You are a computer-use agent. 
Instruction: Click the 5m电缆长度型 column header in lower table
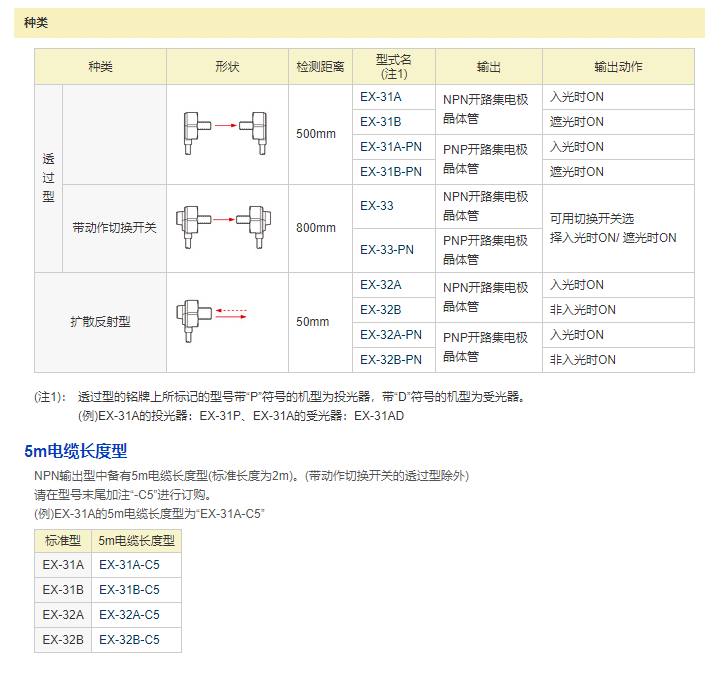click(136, 541)
